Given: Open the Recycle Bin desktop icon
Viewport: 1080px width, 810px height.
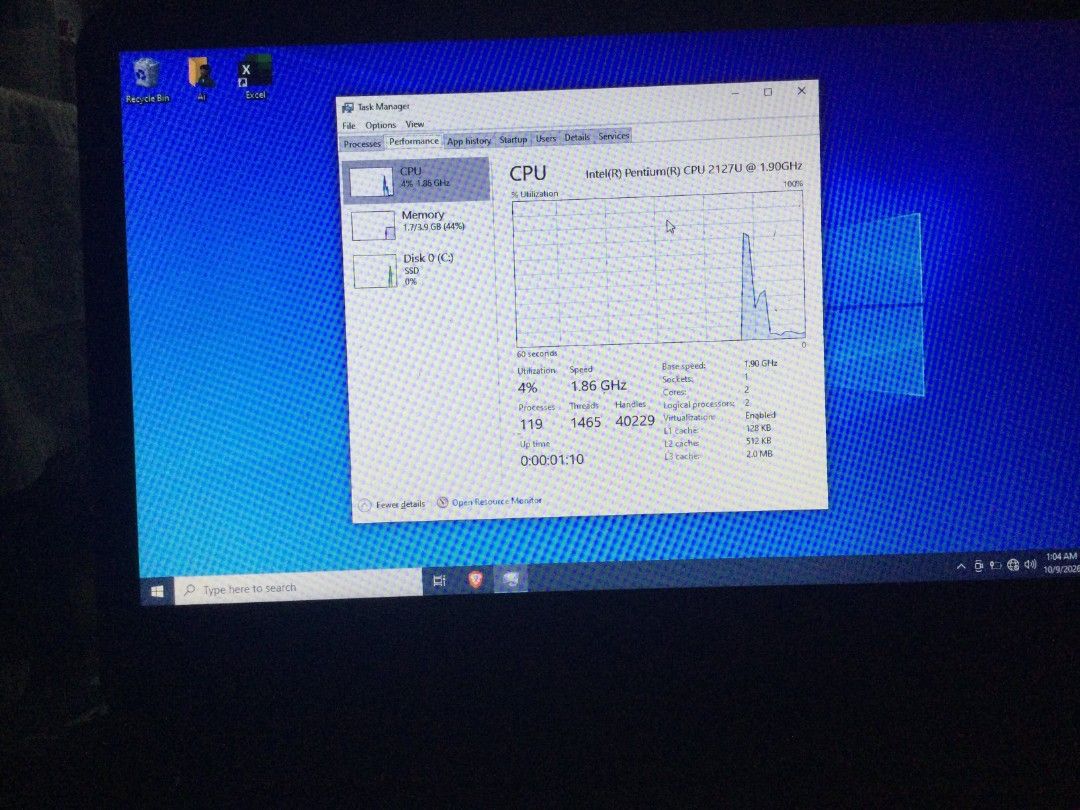Looking at the screenshot, I should pyautogui.click(x=146, y=81).
